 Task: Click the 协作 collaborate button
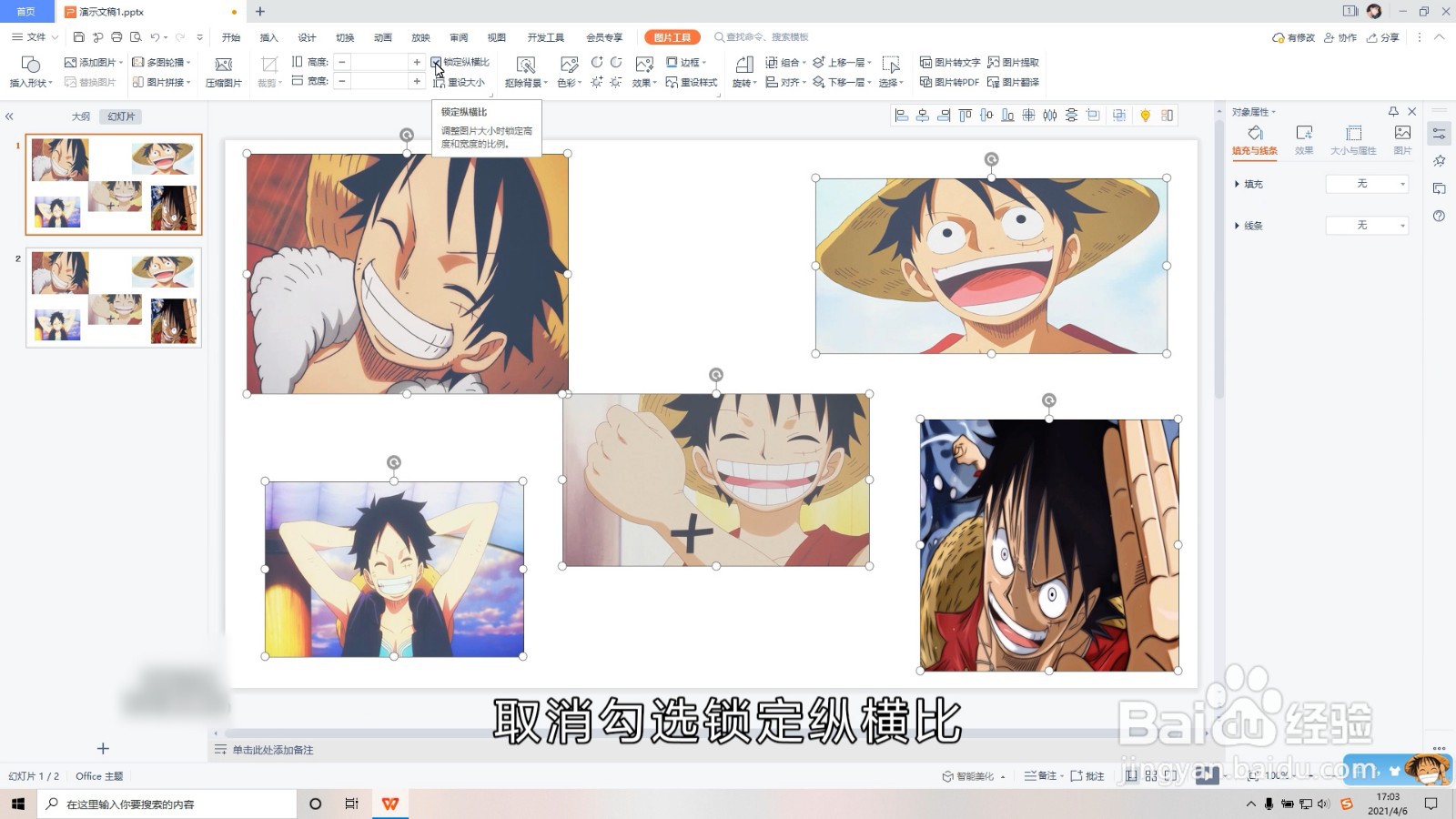1340,37
